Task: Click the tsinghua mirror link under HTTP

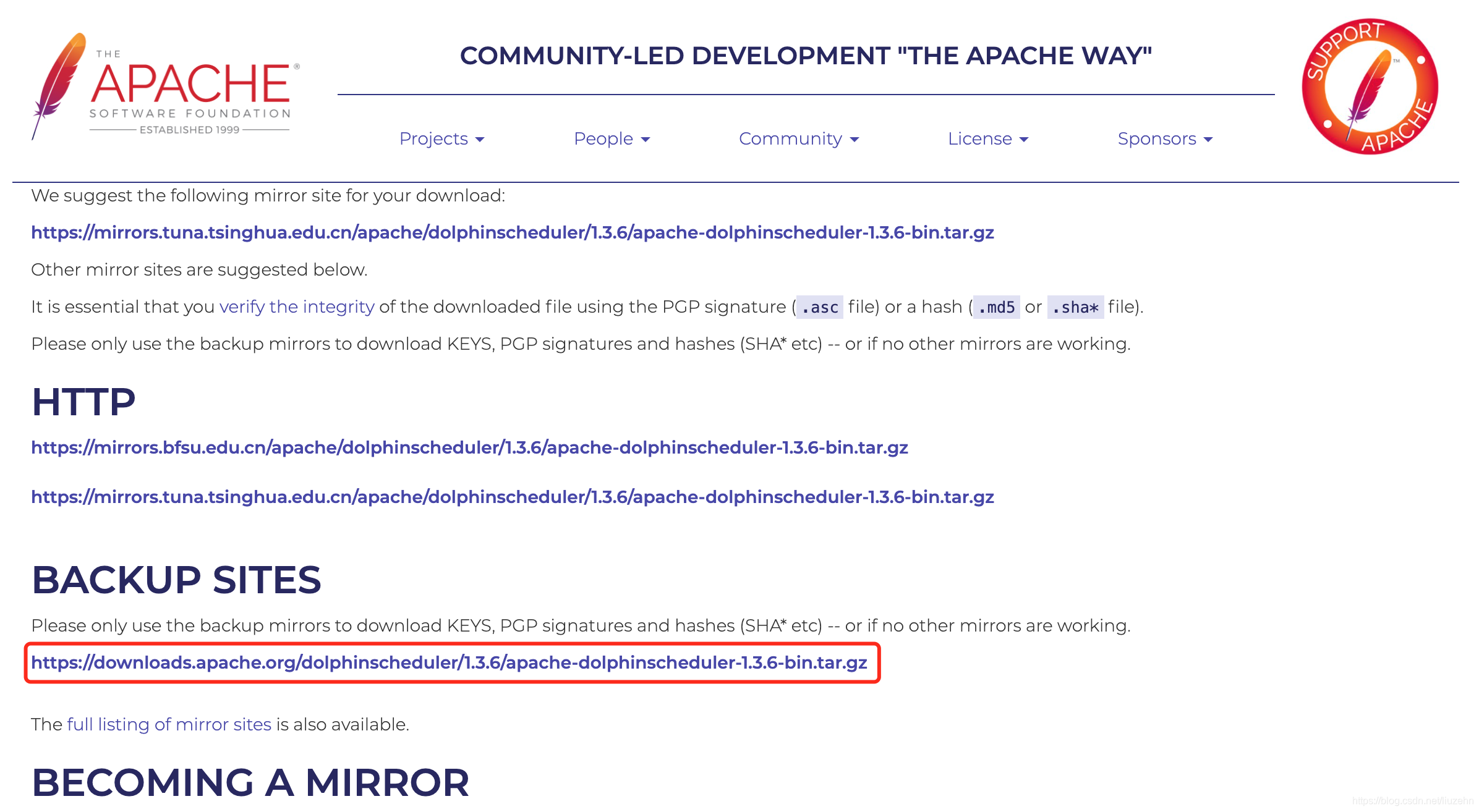Action: point(512,497)
